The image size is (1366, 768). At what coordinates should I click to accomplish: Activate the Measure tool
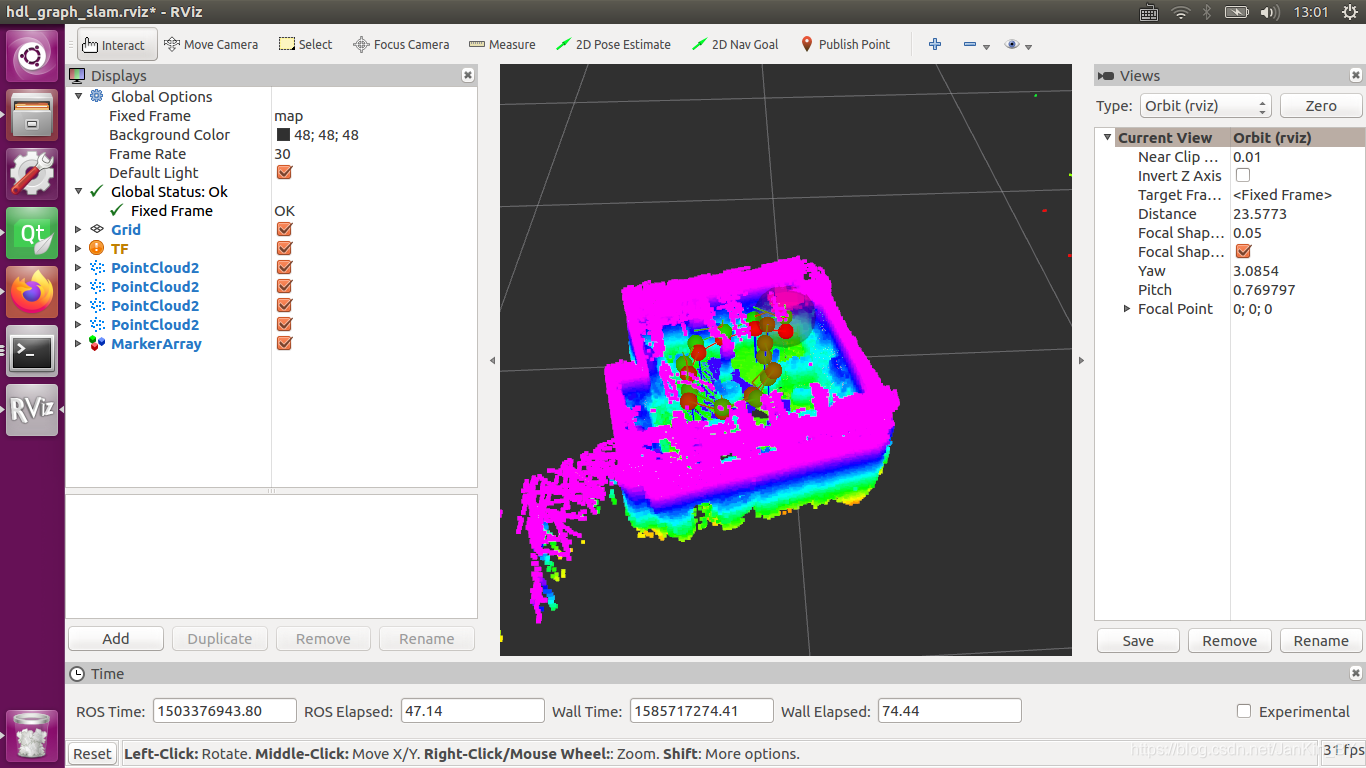point(502,44)
